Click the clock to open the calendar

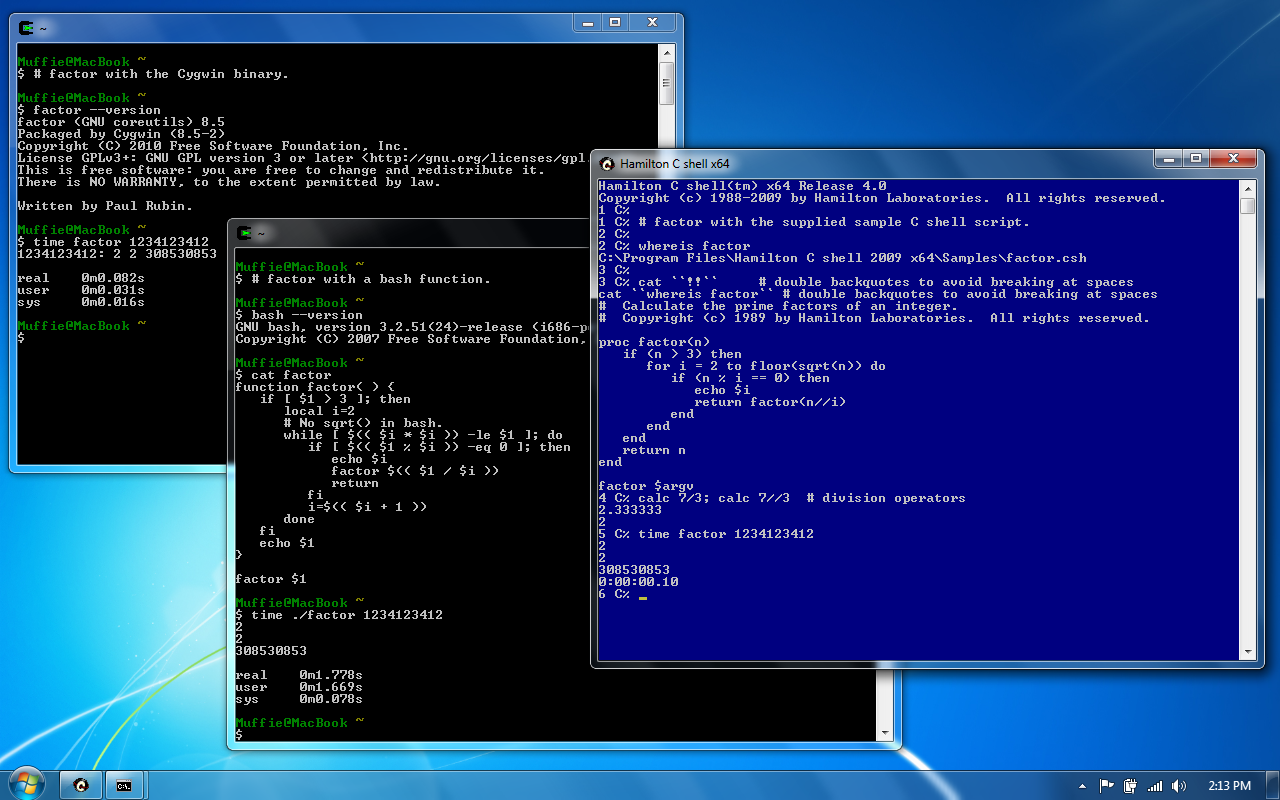click(x=1228, y=786)
